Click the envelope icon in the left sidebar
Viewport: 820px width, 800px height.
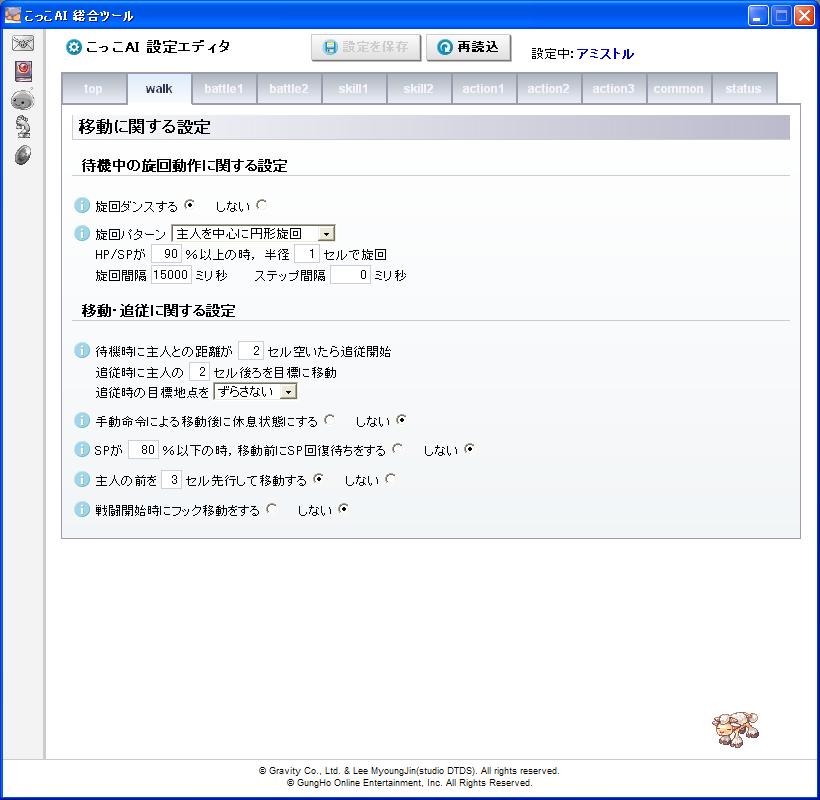pyautogui.click(x=23, y=43)
